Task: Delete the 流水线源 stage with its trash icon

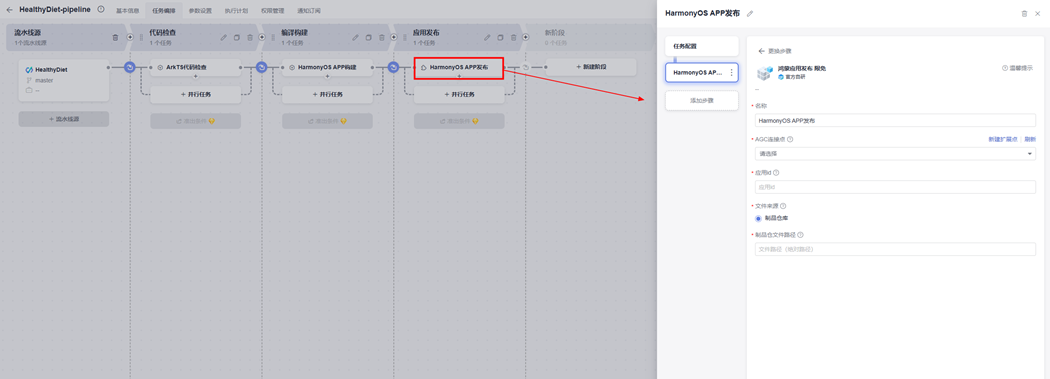Action: [x=115, y=37]
